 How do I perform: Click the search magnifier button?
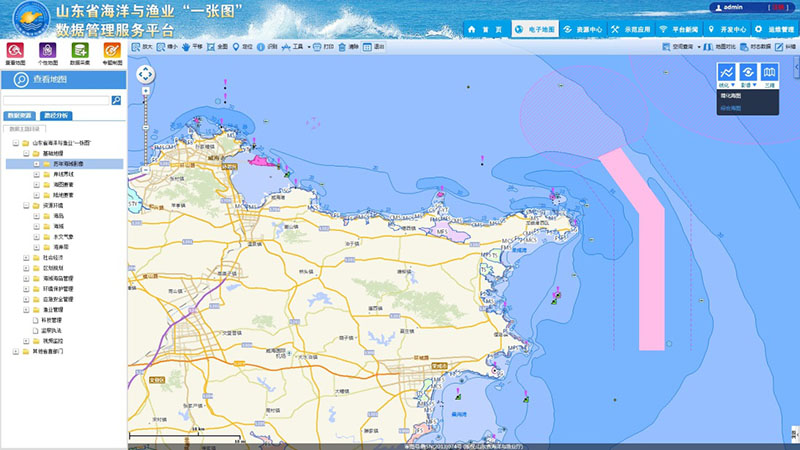(116, 101)
